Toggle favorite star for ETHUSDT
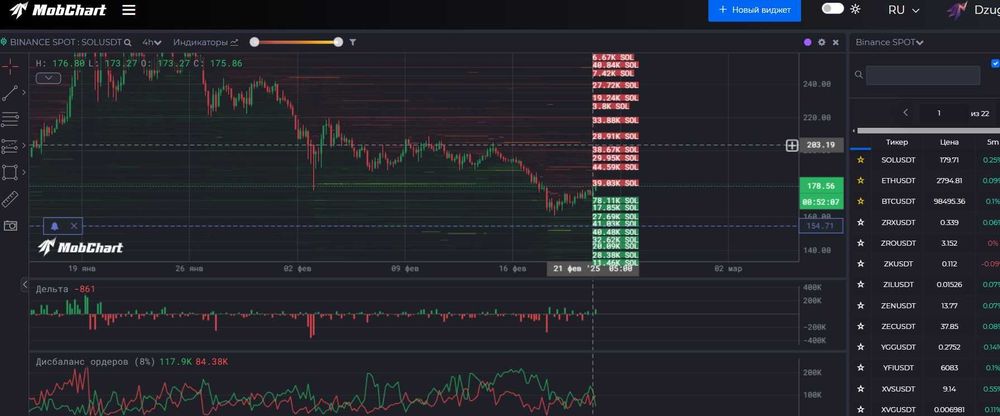 click(x=860, y=181)
